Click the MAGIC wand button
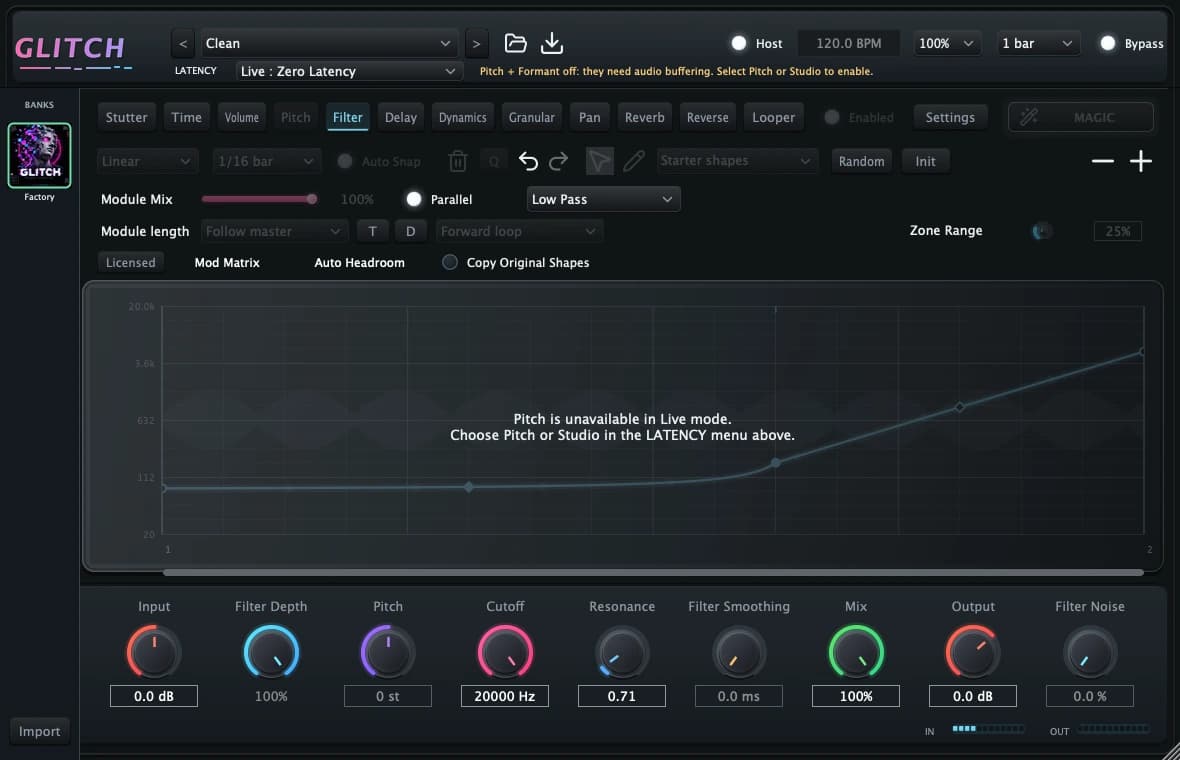Image resolution: width=1180 pixels, height=760 pixels. (x=1081, y=117)
